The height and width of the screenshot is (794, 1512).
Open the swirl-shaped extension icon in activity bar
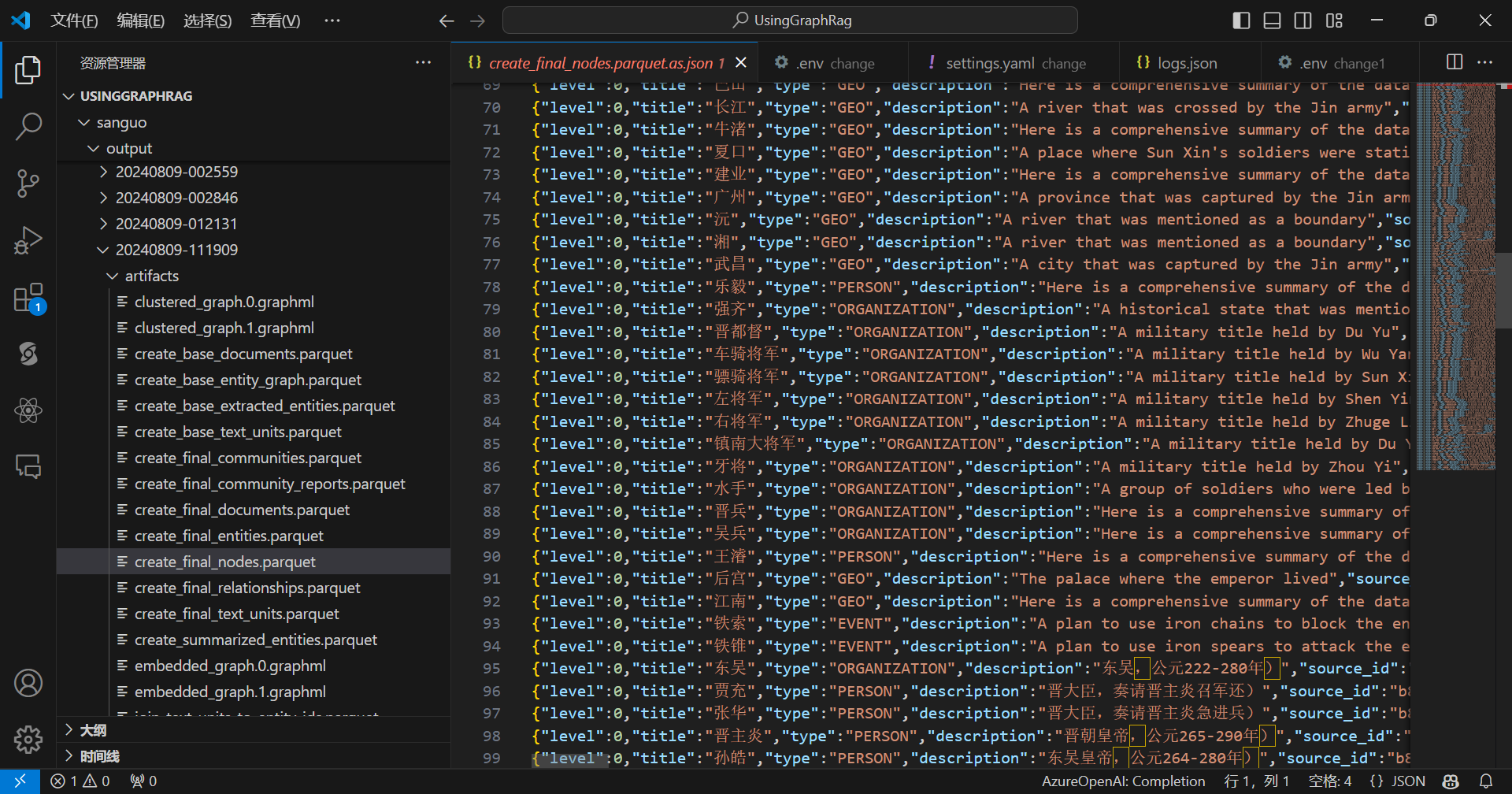point(28,354)
